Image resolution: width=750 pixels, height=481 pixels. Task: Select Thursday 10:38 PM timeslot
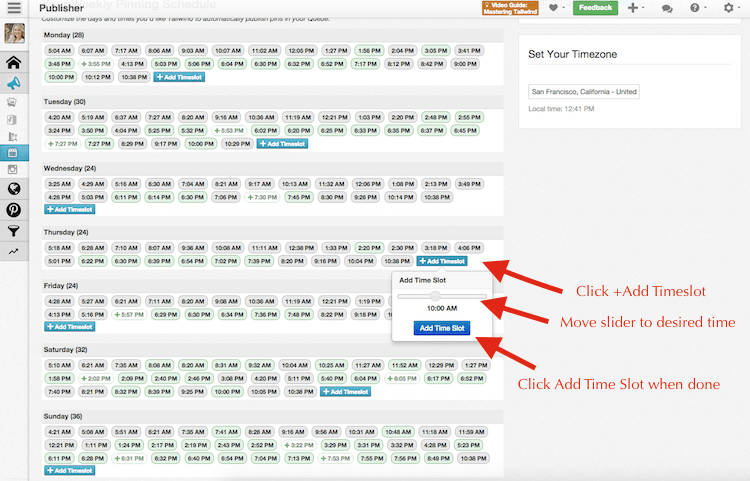click(x=397, y=261)
